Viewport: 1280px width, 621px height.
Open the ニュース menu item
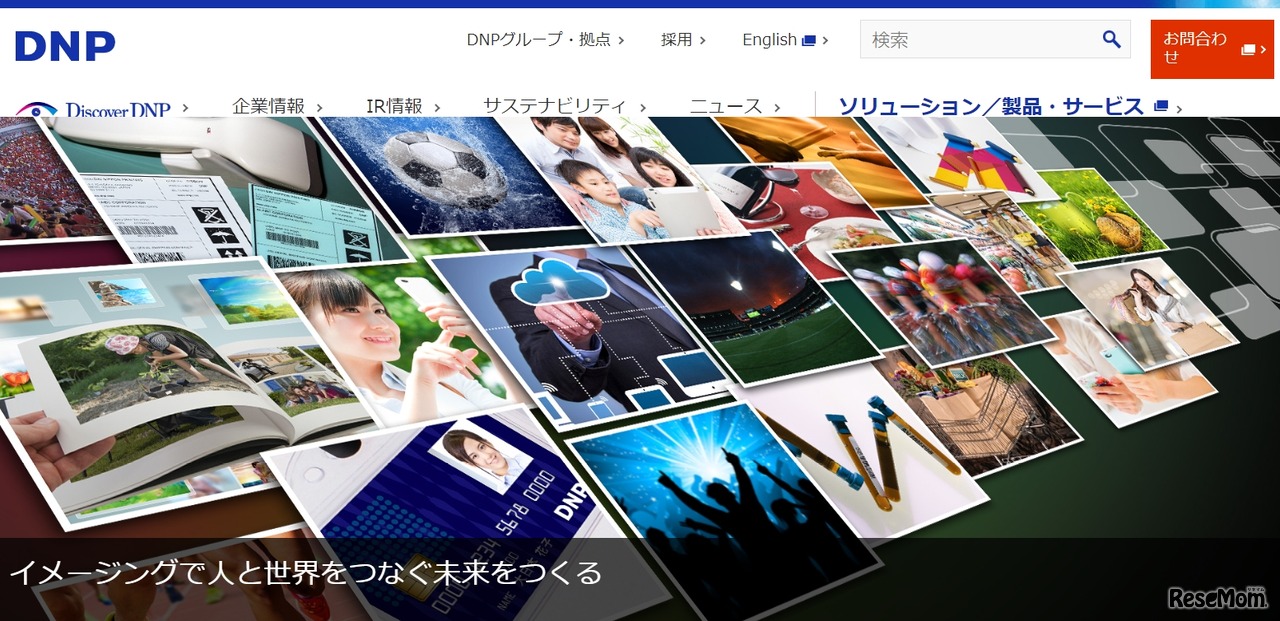[x=735, y=106]
